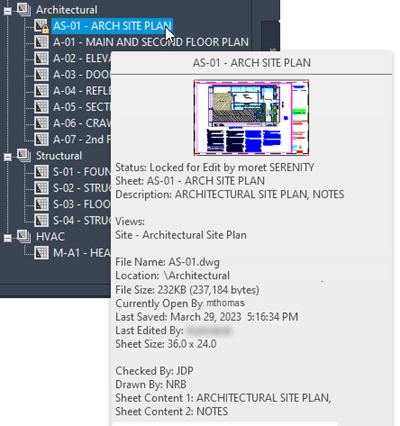Select the A-07 - 2nd sheet row
Screen dimensions: 400x426
click(82, 139)
